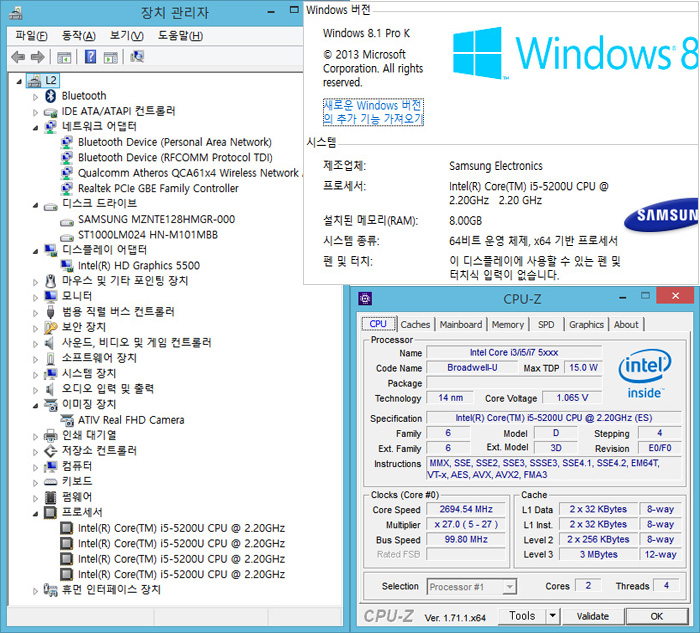Click the Forward arrow in Device Manager toolbar
The image size is (700, 635).
[x=38, y=57]
